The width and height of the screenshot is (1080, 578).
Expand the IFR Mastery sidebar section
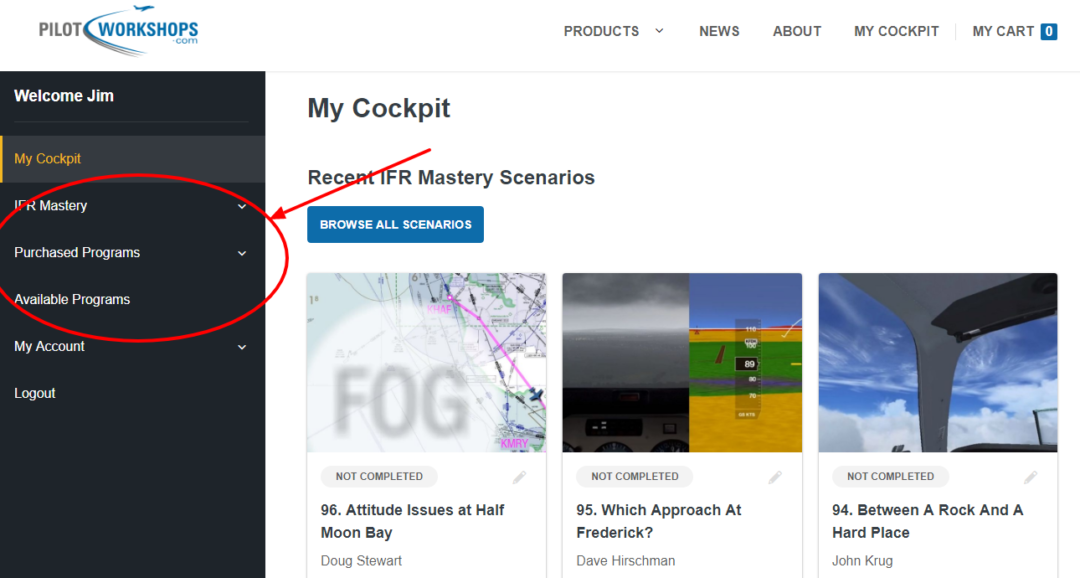pos(241,206)
